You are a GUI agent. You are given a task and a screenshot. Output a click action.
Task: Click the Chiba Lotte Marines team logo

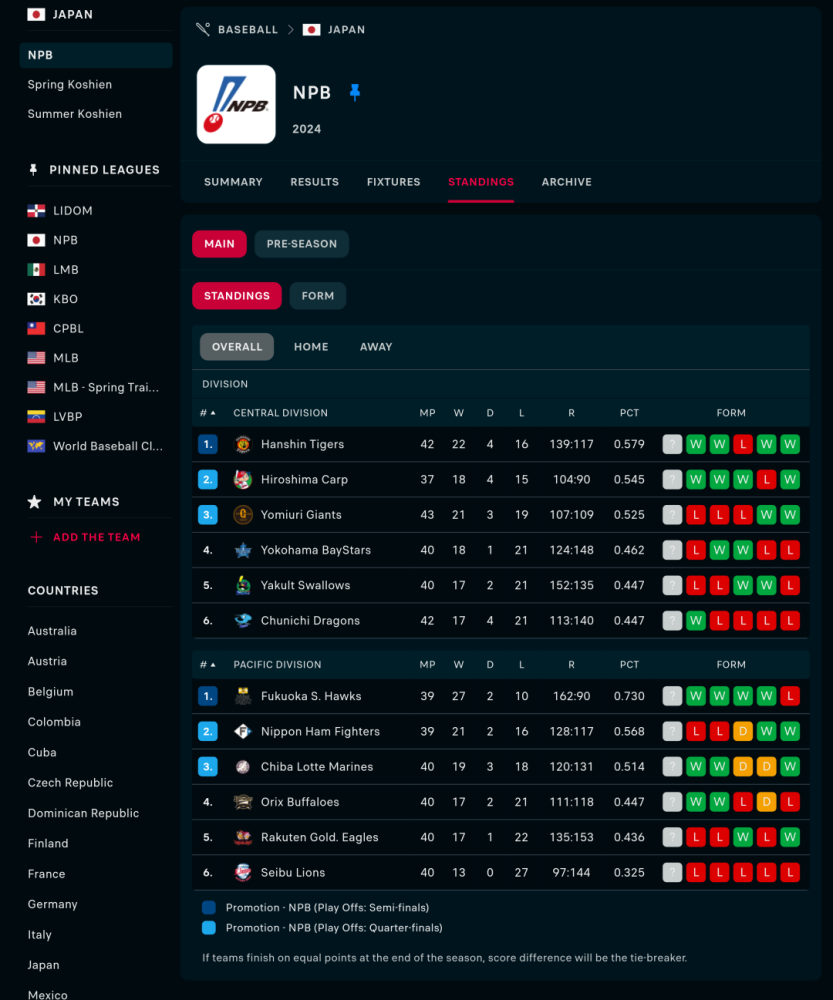[x=242, y=767]
